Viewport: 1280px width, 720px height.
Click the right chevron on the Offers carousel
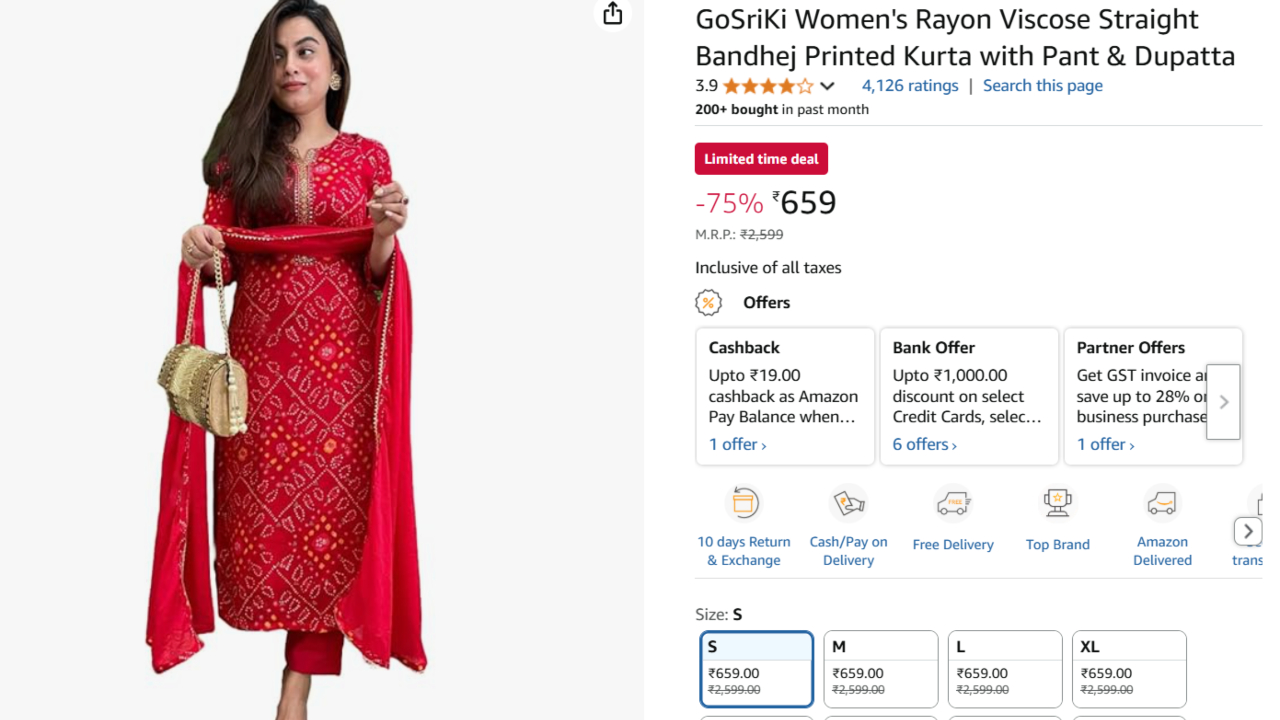(1223, 401)
